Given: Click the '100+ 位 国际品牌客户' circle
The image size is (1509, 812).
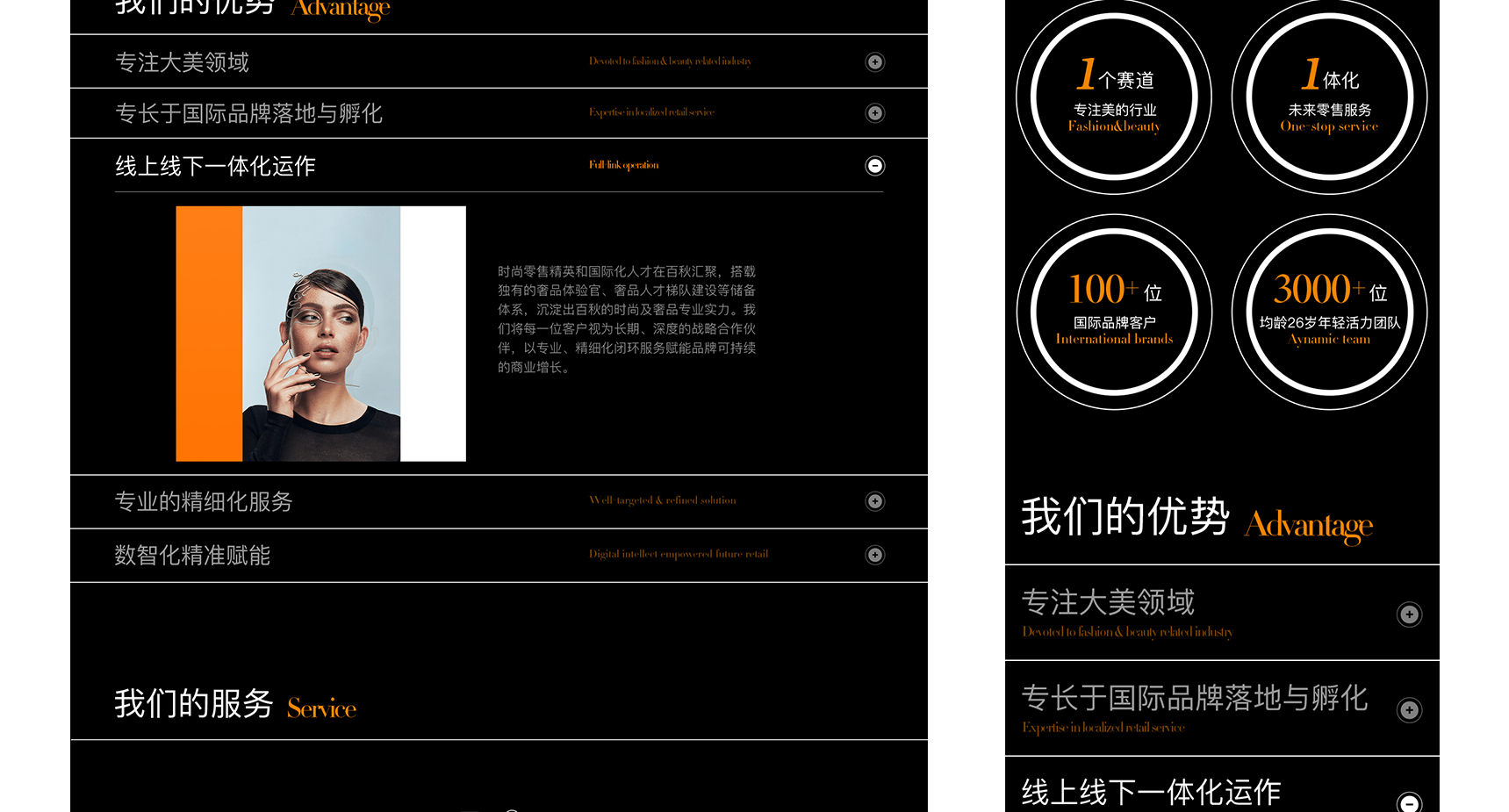Looking at the screenshot, I should [x=1115, y=312].
